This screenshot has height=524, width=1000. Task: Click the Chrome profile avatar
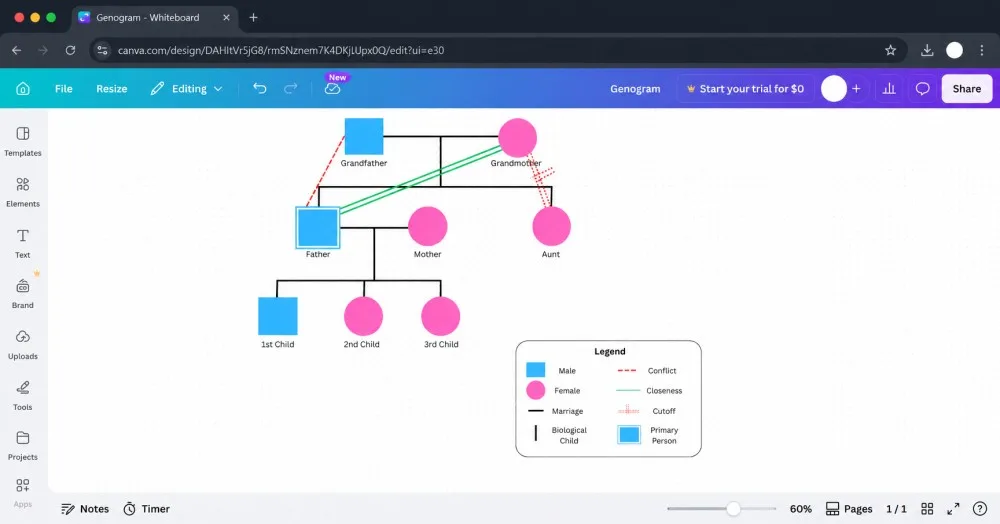click(x=955, y=50)
